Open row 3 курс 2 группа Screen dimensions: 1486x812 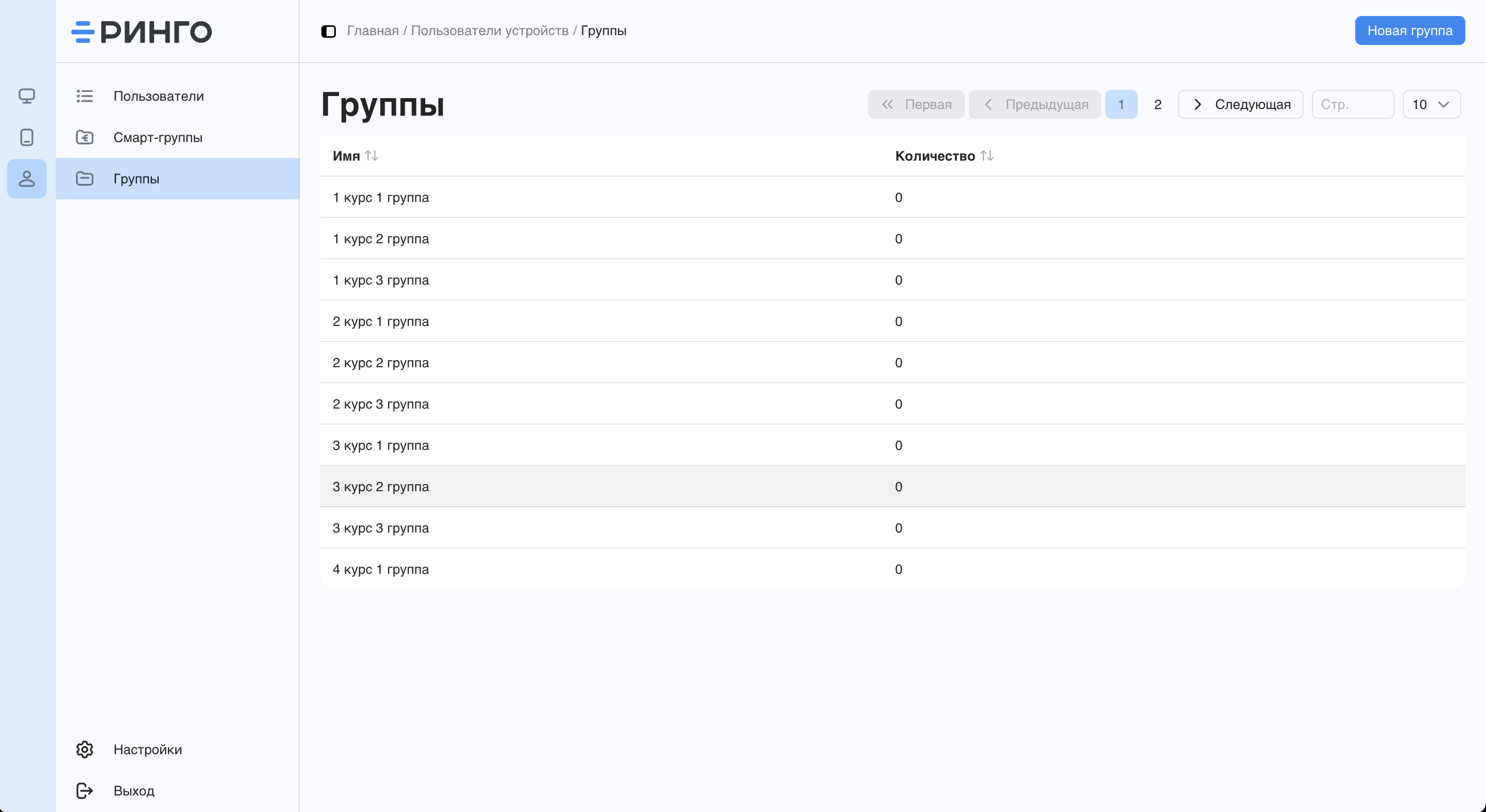[x=381, y=487]
